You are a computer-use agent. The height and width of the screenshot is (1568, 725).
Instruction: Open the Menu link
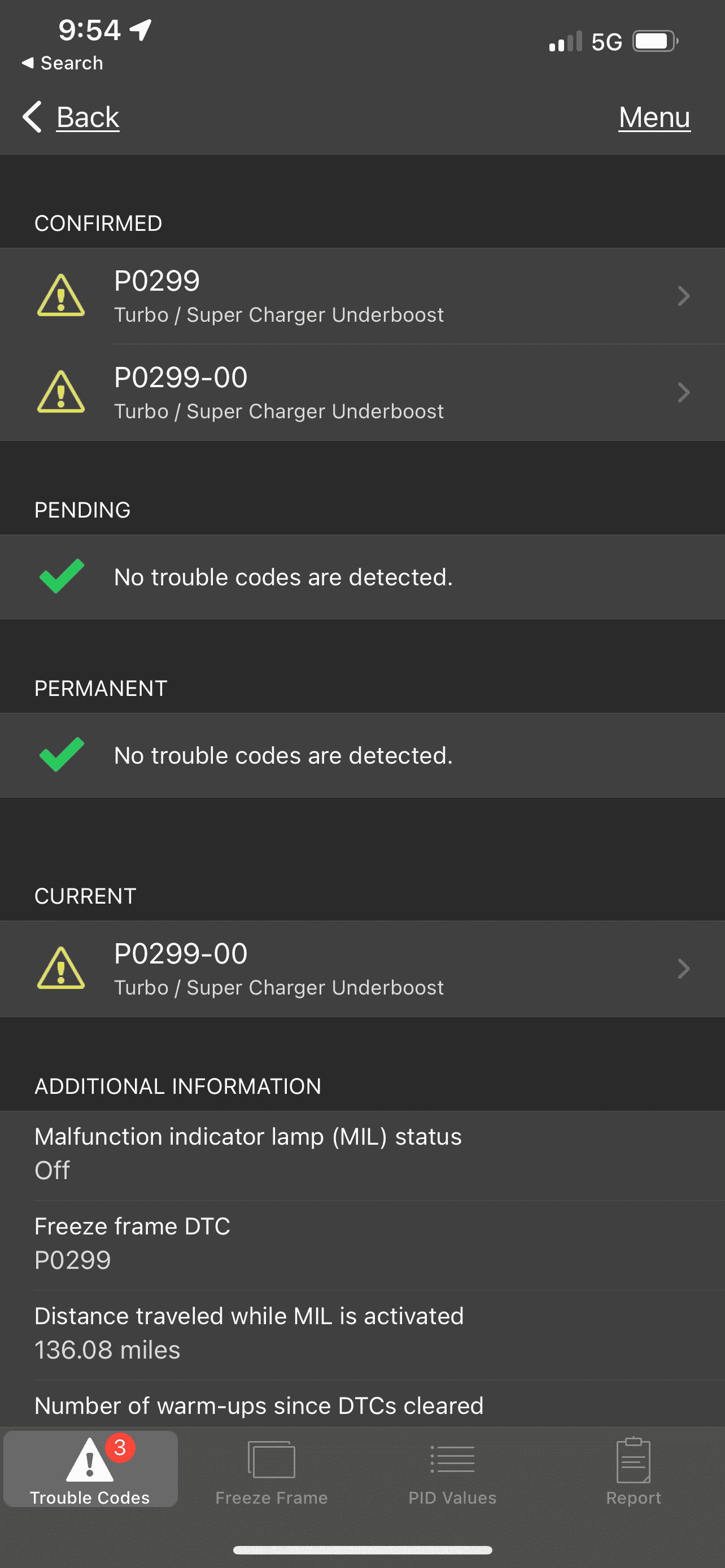tap(654, 117)
